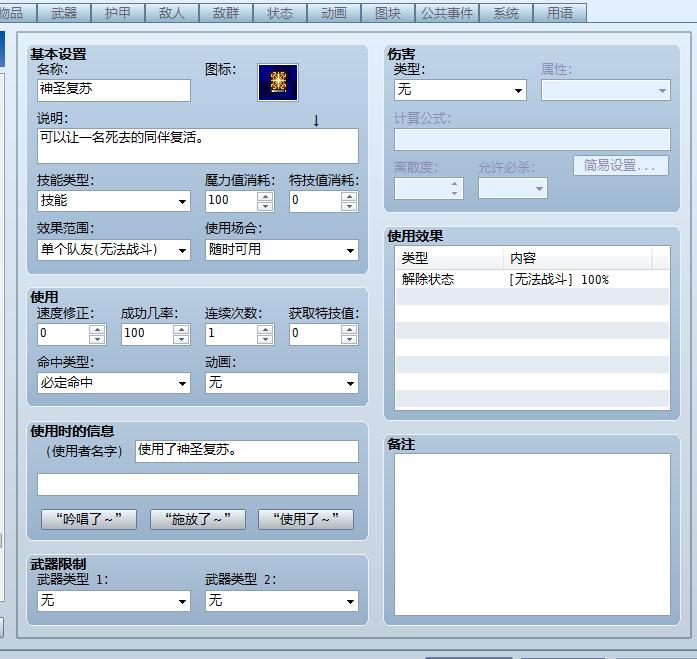Open the 敌人 tab
The image size is (697, 659).
point(172,13)
